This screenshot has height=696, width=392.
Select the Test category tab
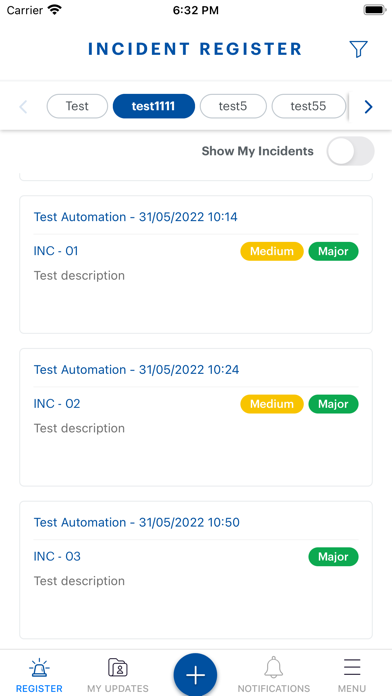77,107
